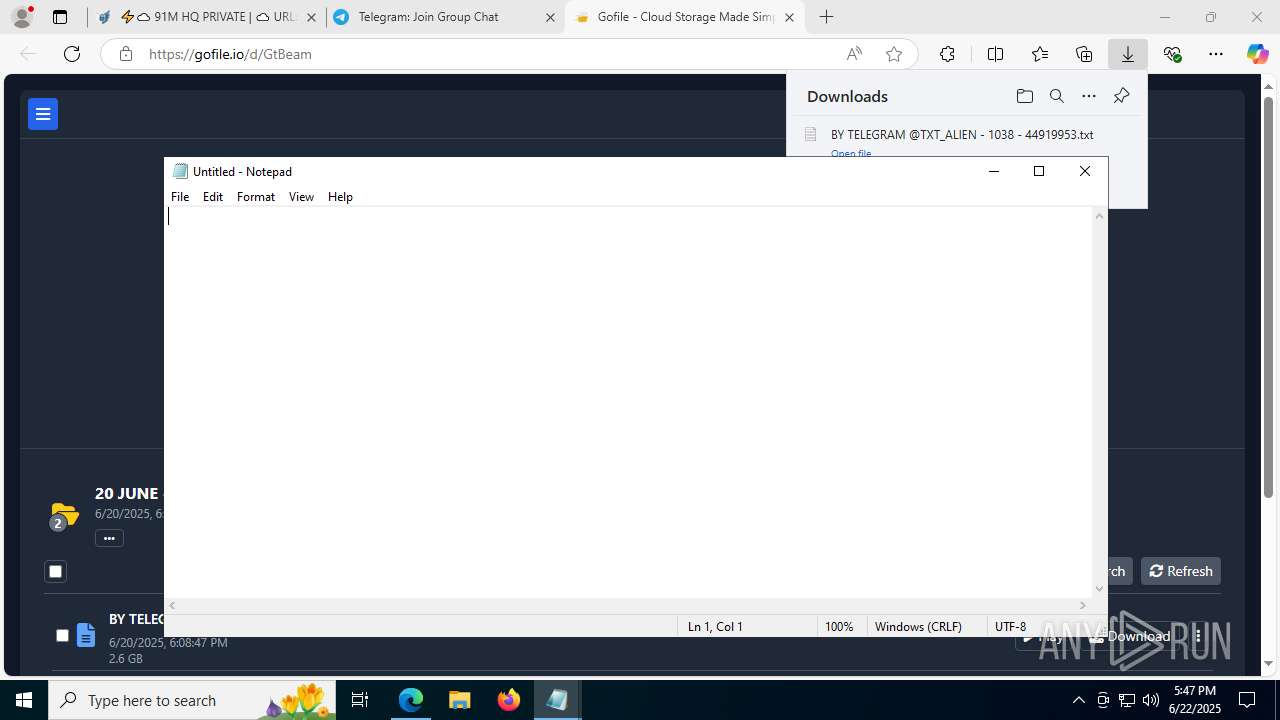Screen dimensions: 1280x720
Task: Open Gofile blue hamburger menu
Action: [x=43, y=114]
